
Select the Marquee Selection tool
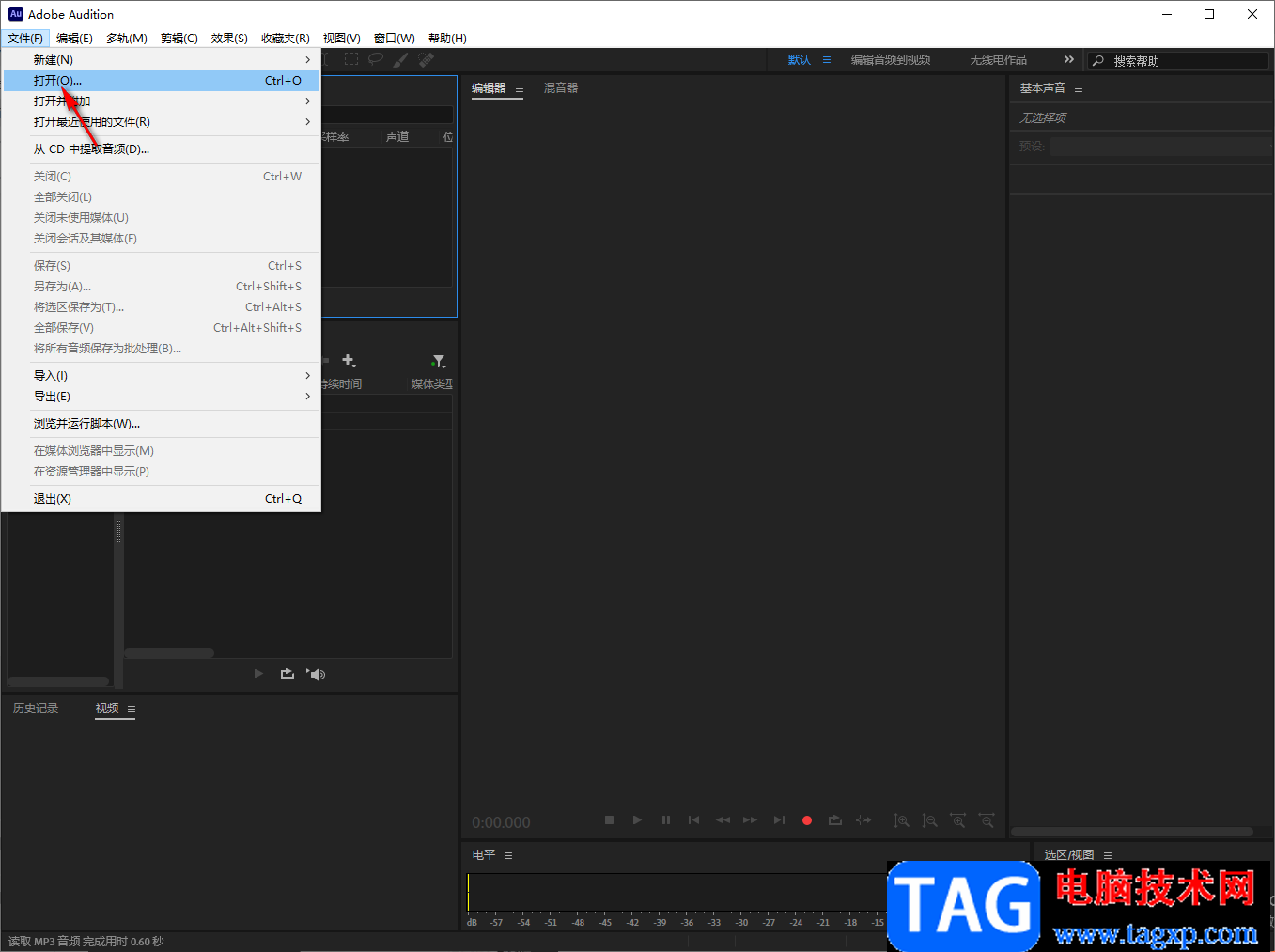tap(351, 59)
